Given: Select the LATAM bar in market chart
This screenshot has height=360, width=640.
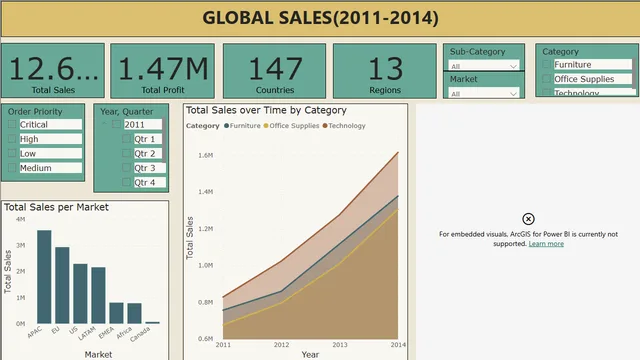Looking at the screenshot, I should tap(98, 296).
